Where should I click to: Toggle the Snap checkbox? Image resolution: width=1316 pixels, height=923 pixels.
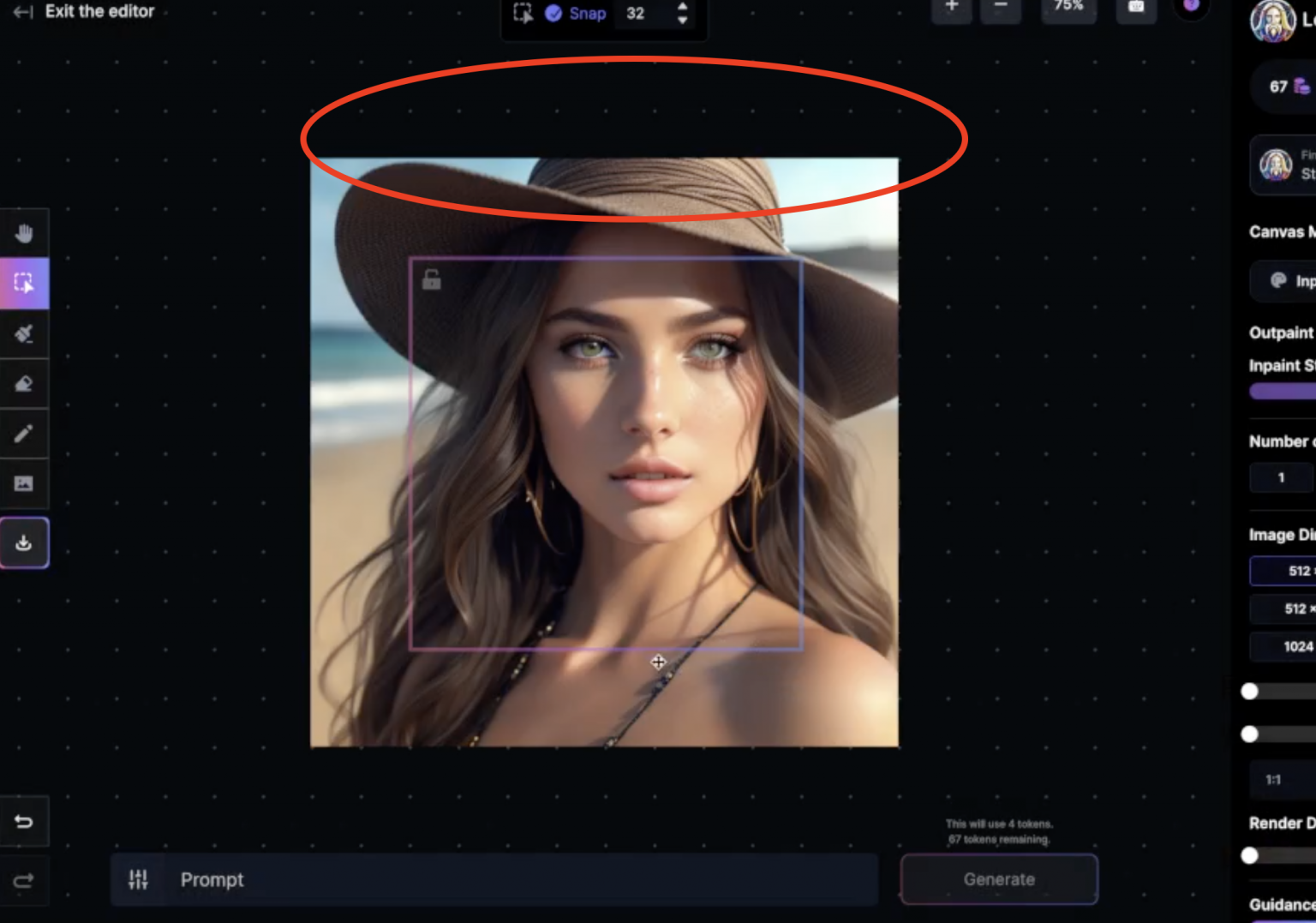pos(554,13)
